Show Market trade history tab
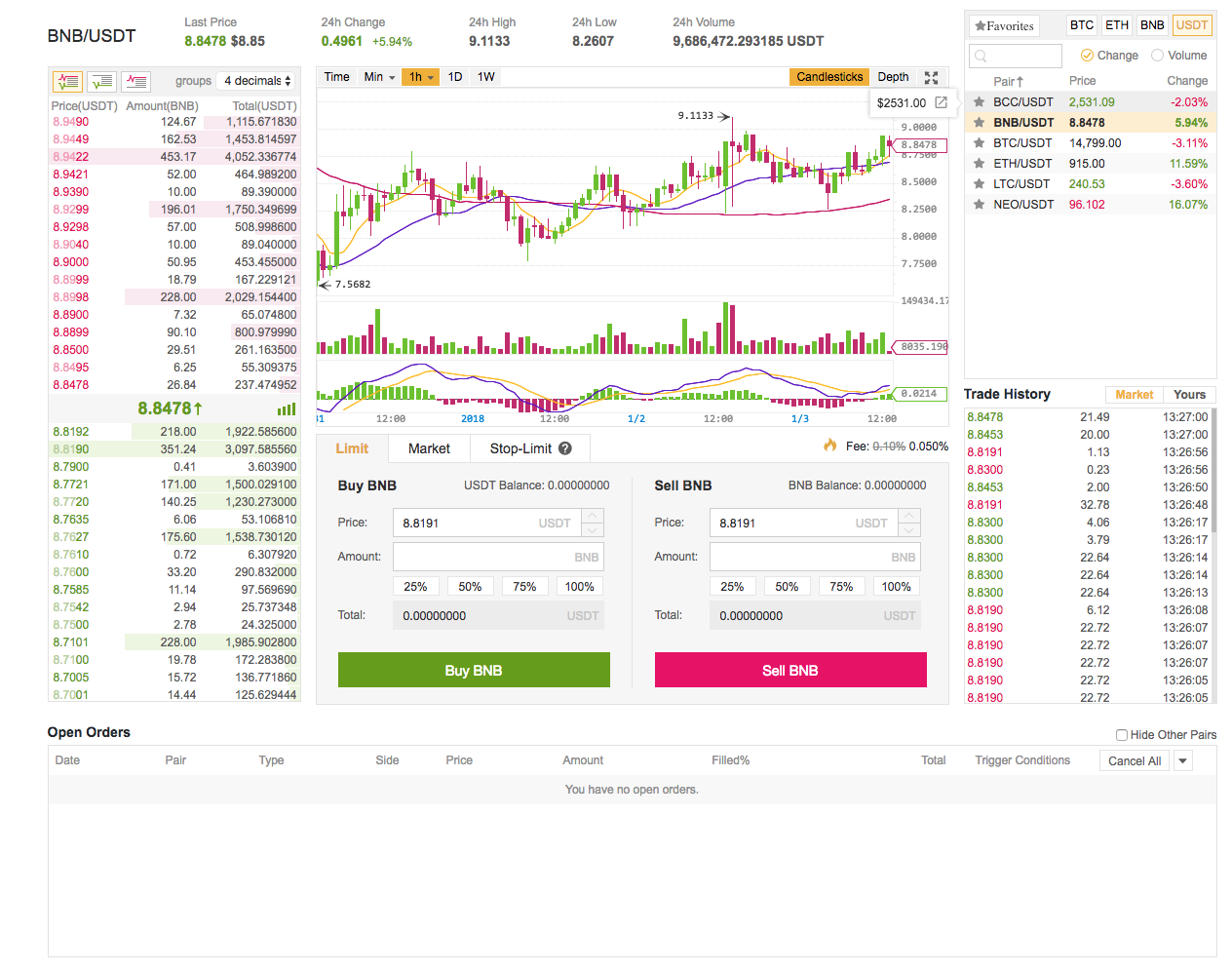The width and height of the screenshot is (1232, 971). pos(1134,395)
